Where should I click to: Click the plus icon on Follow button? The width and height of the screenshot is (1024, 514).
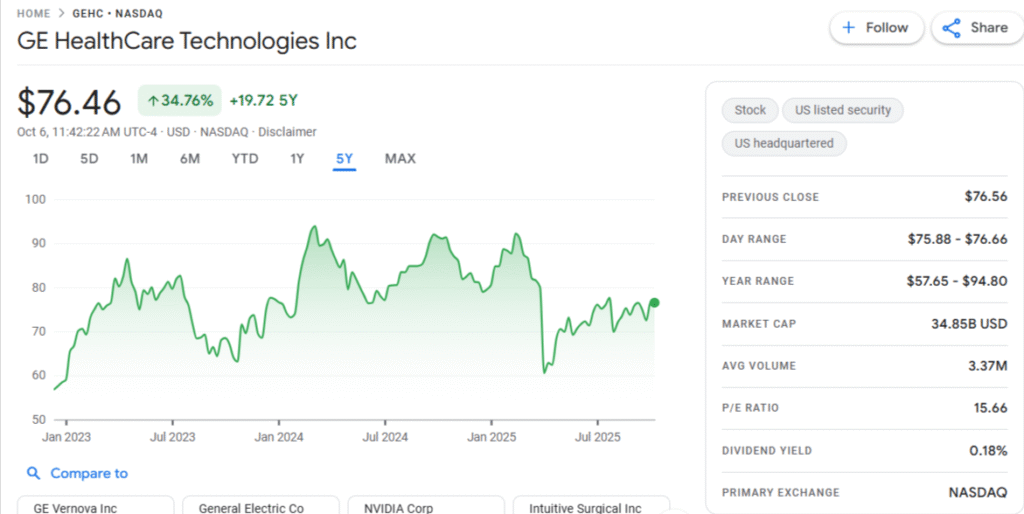point(849,28)
